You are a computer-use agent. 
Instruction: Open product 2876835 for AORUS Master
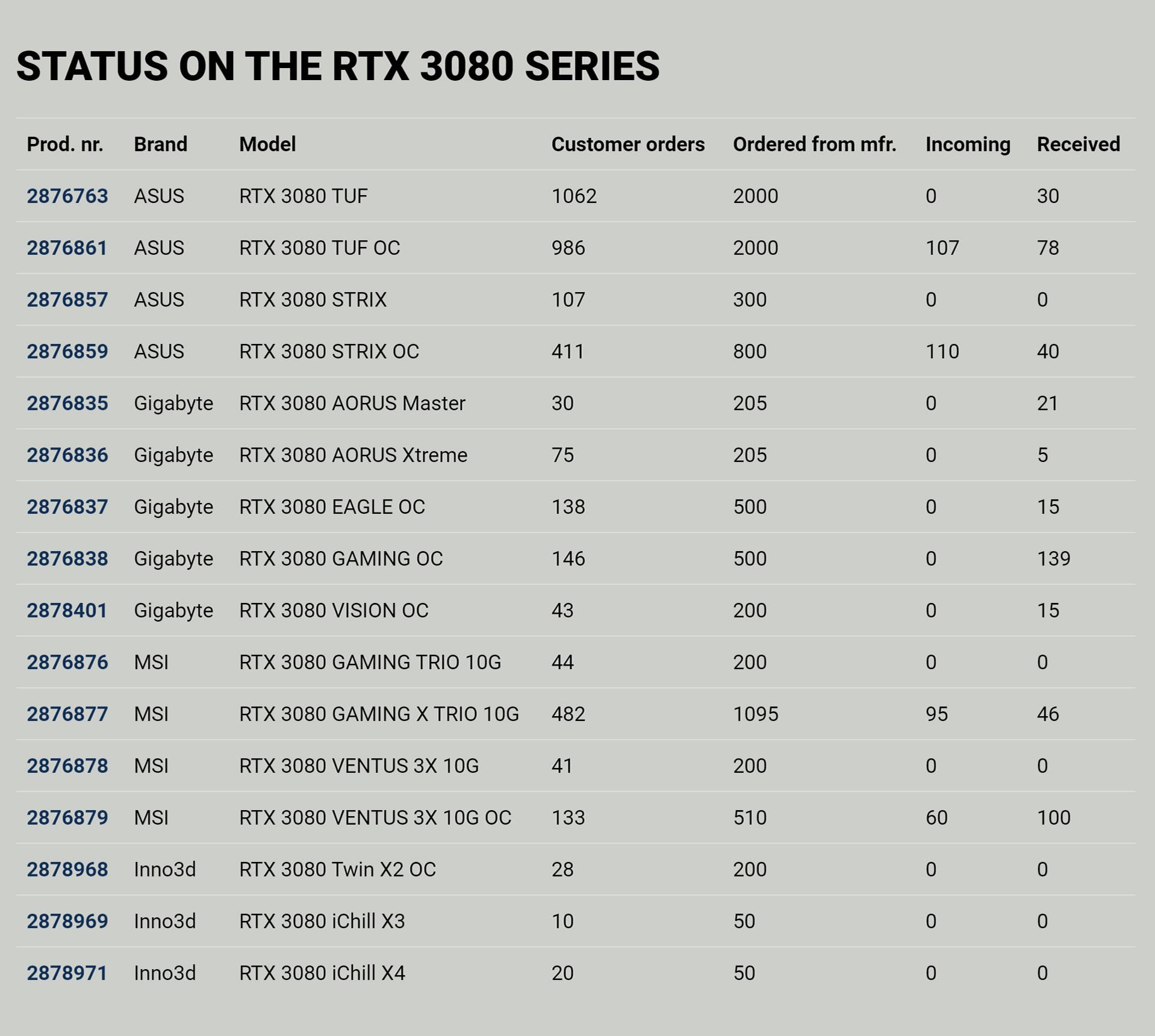(x=67, y=404)
